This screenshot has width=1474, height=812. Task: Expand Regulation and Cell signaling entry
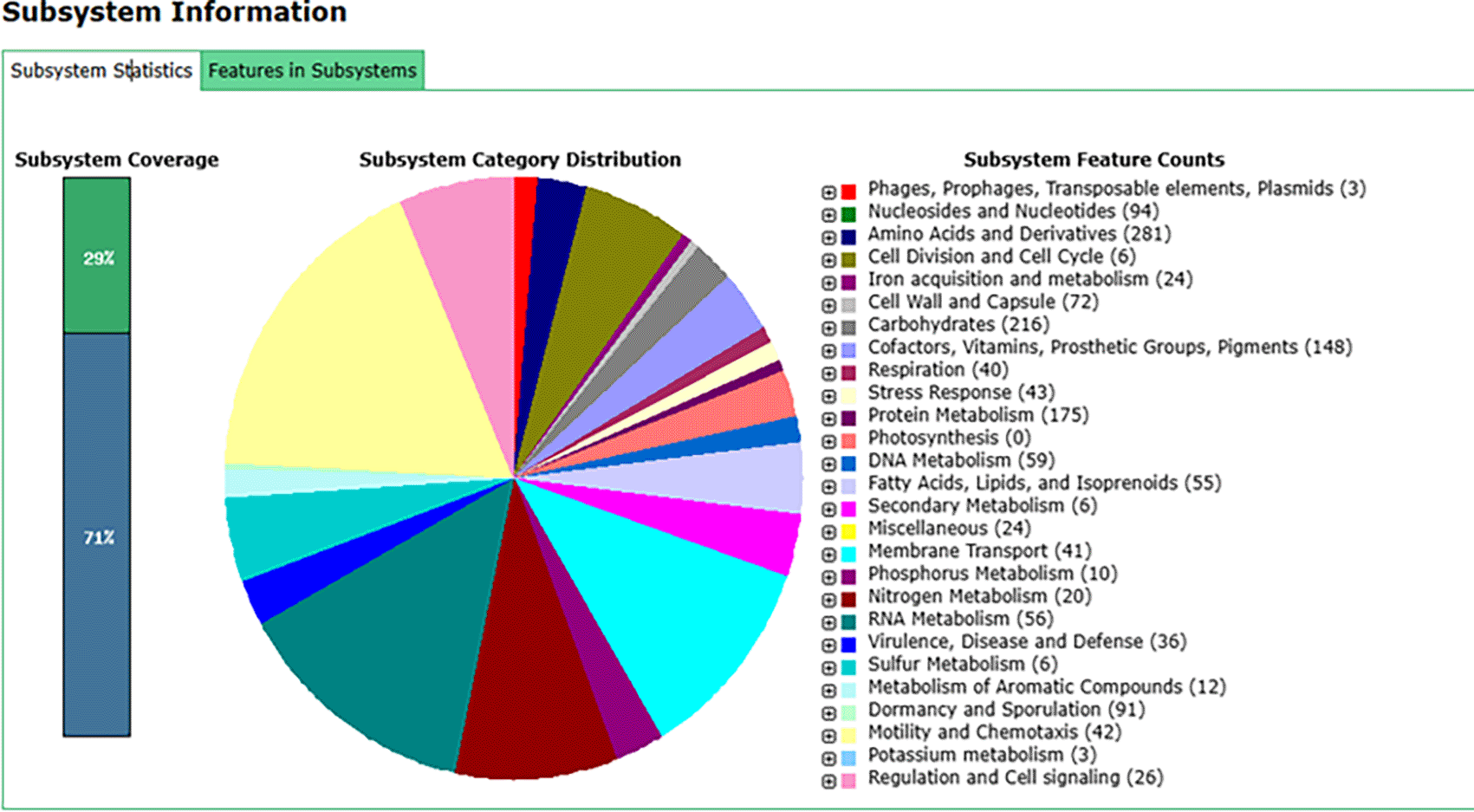(x=828, y=781)
